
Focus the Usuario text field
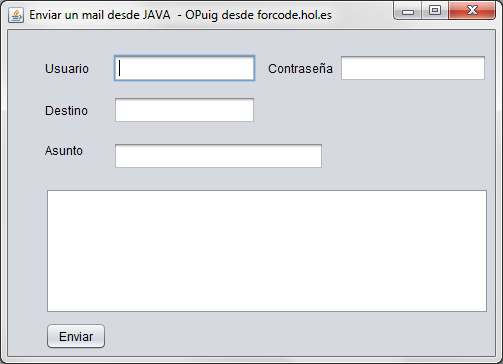click(x=184, y=68)
